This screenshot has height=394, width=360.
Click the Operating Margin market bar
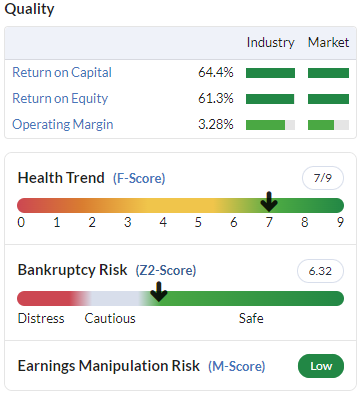(328, 125)
